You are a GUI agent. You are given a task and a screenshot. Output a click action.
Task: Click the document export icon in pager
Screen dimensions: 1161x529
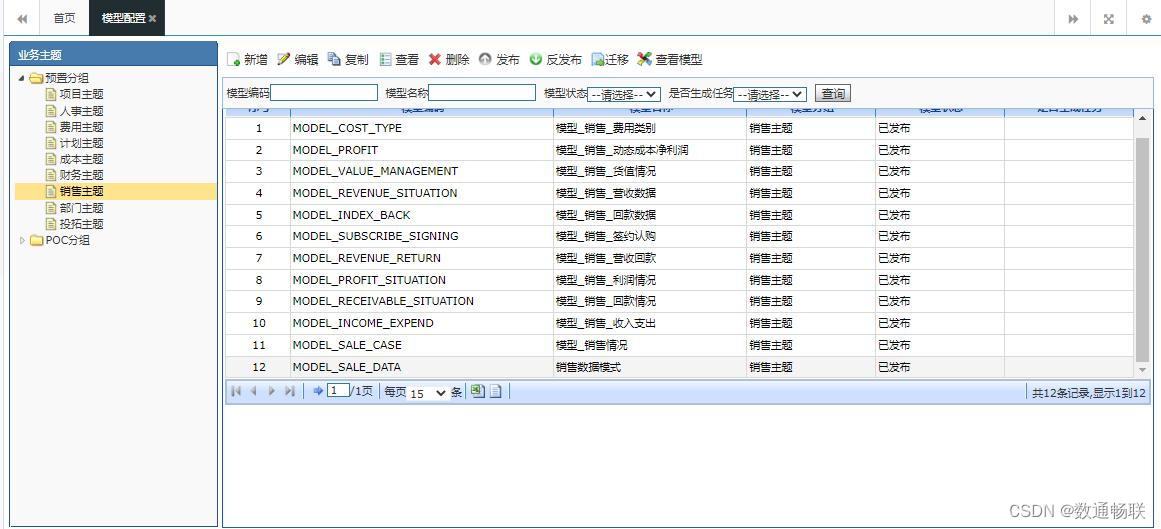[x=495, y=391]
